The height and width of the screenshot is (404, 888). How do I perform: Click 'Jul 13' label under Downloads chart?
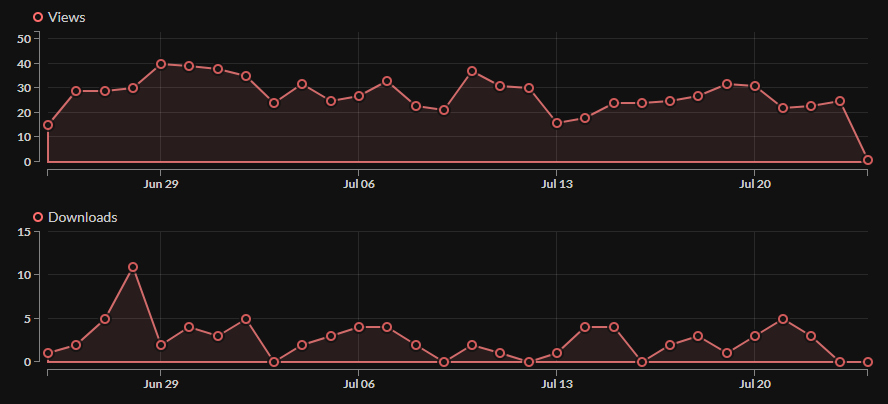557,384
